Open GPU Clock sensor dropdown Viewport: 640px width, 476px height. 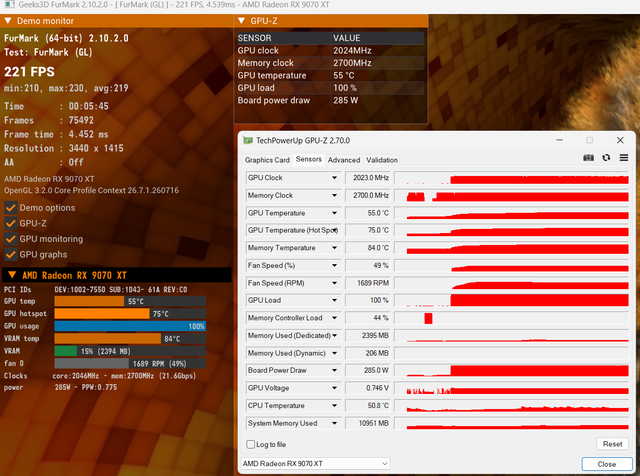coord(334,178)
